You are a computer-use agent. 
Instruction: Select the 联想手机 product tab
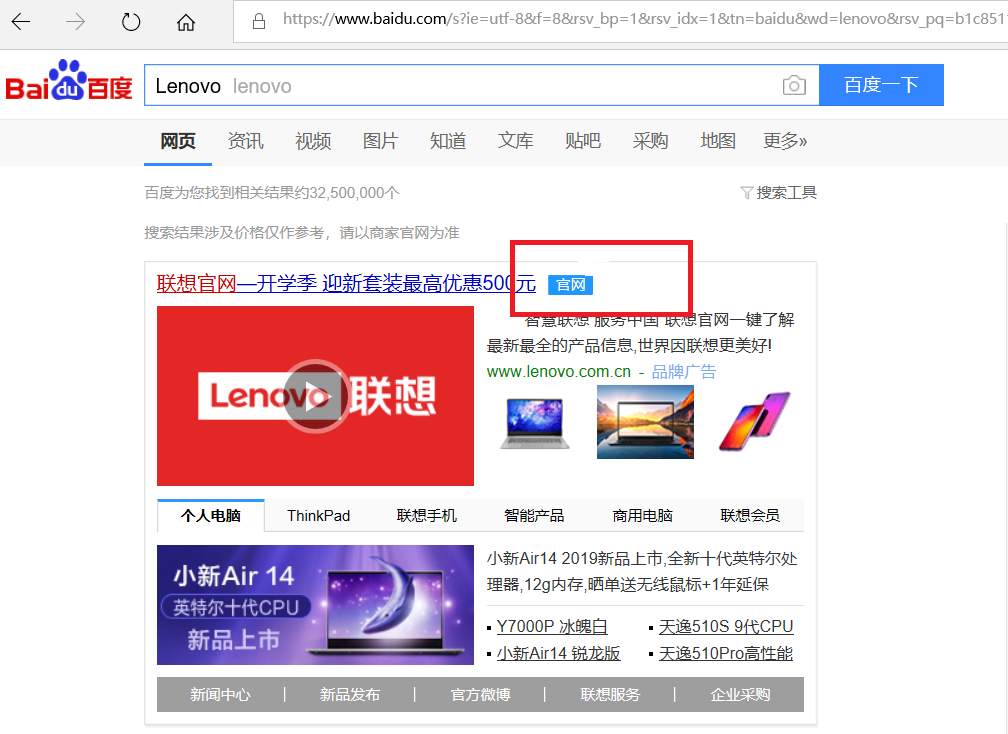pos(426,516)
